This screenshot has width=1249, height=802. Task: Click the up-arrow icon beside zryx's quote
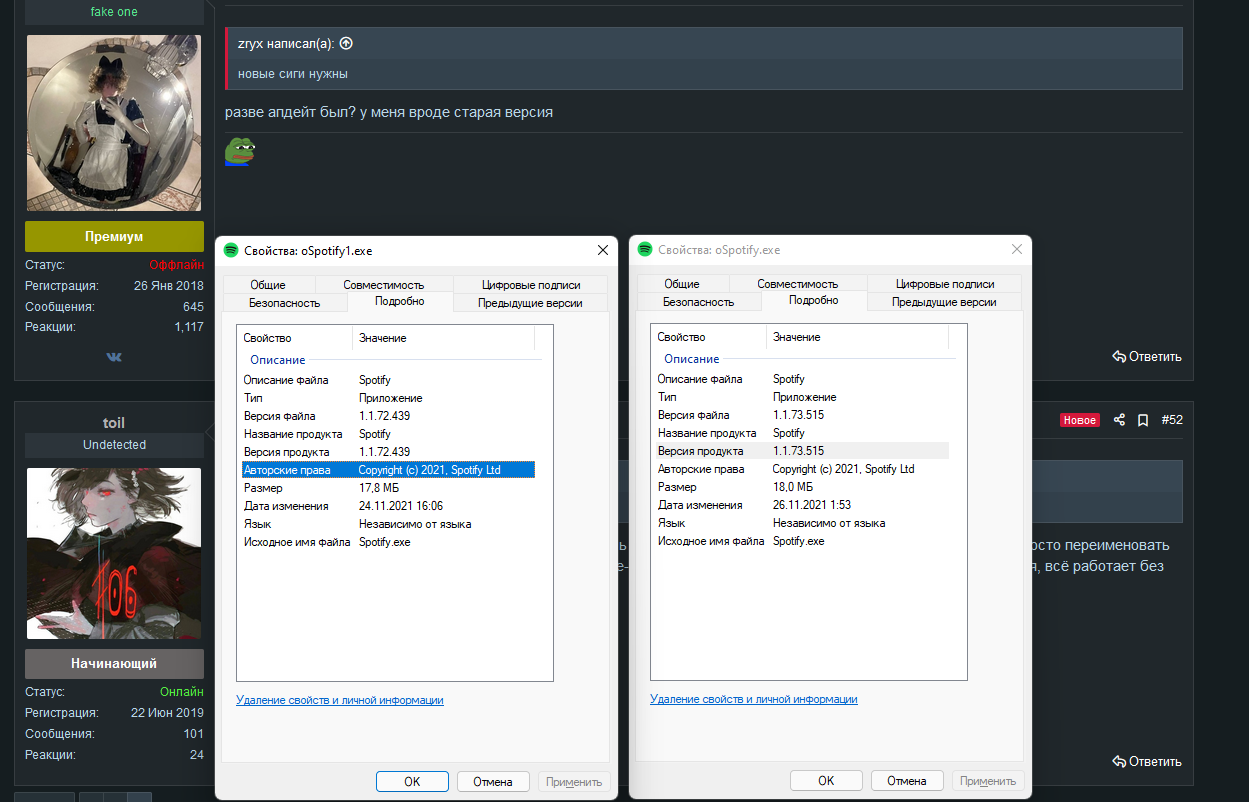coord(346,43)
